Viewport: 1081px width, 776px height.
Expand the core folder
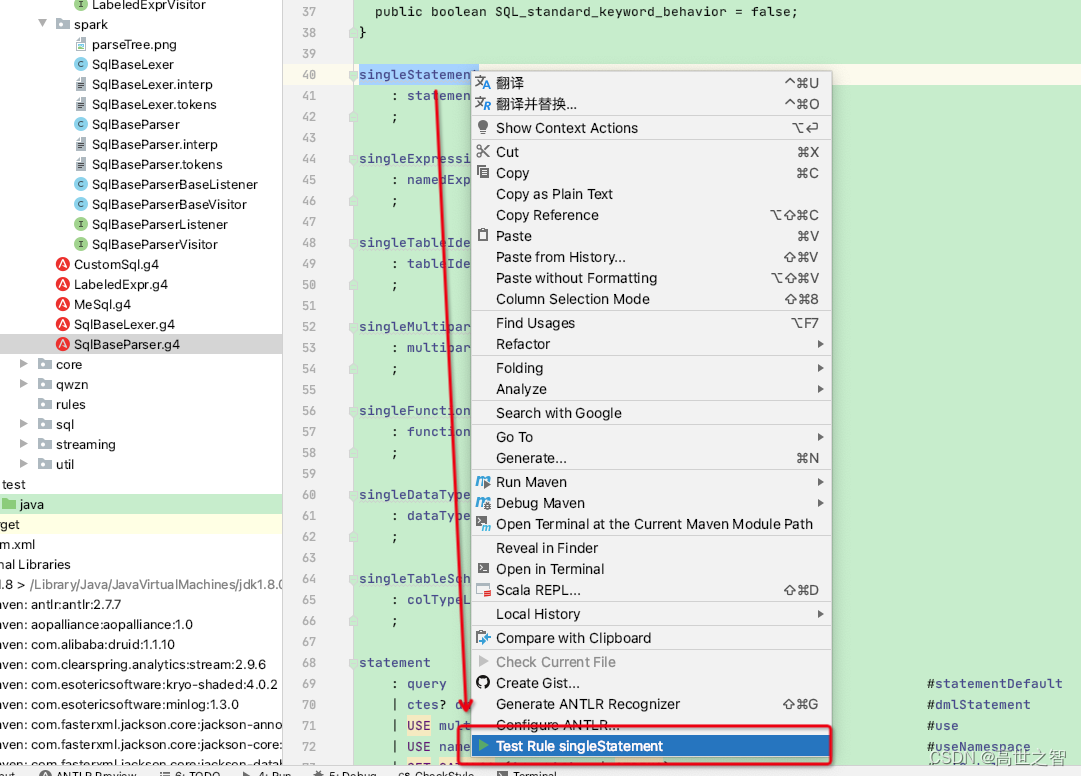click(x=23, y=364)
